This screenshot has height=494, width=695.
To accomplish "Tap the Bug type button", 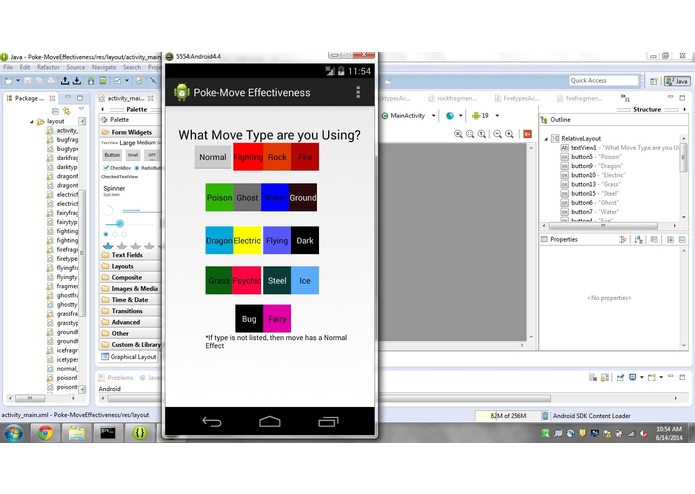I will [249, 319].
